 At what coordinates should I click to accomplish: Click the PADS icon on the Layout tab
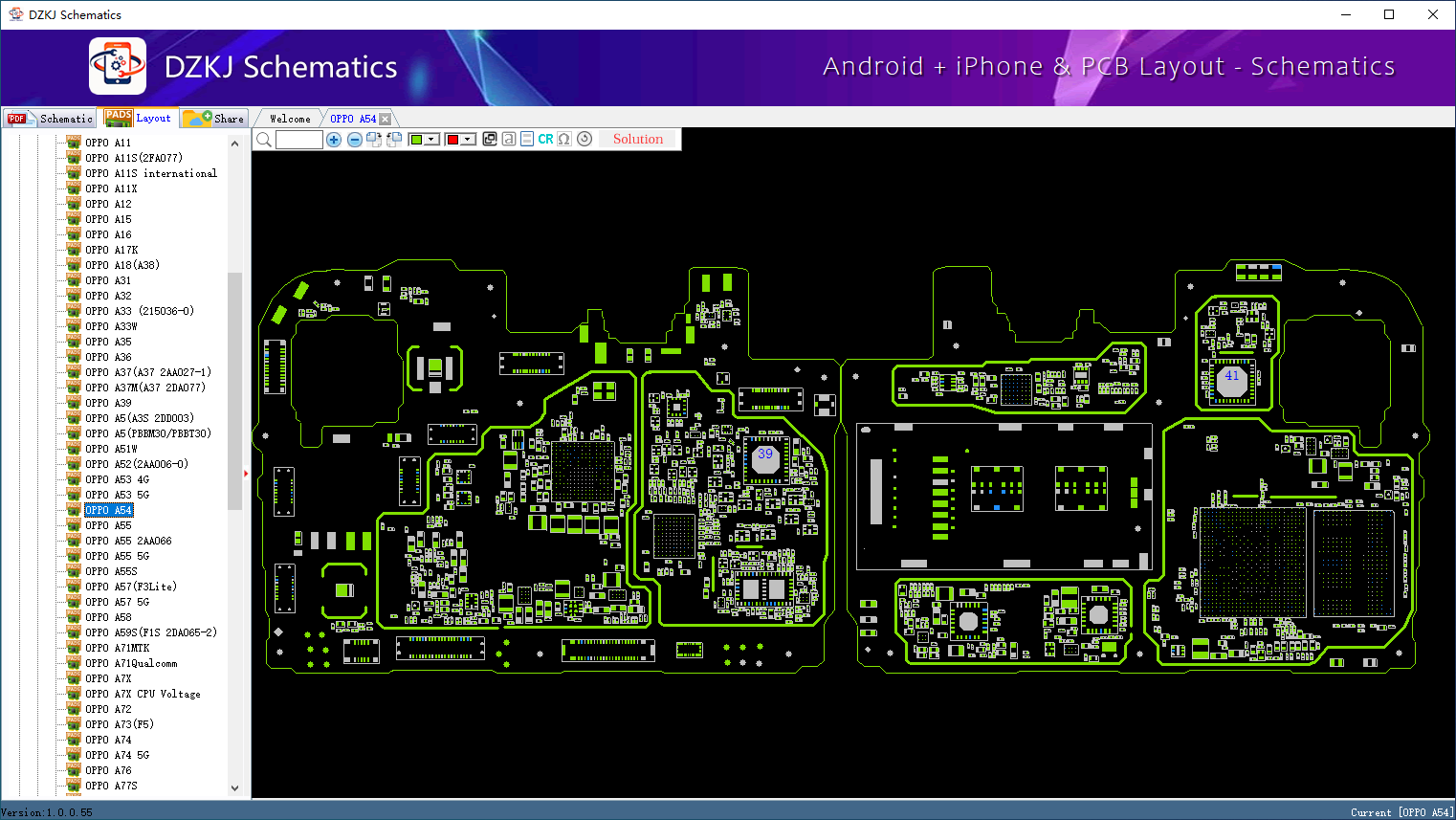[119, 118]
